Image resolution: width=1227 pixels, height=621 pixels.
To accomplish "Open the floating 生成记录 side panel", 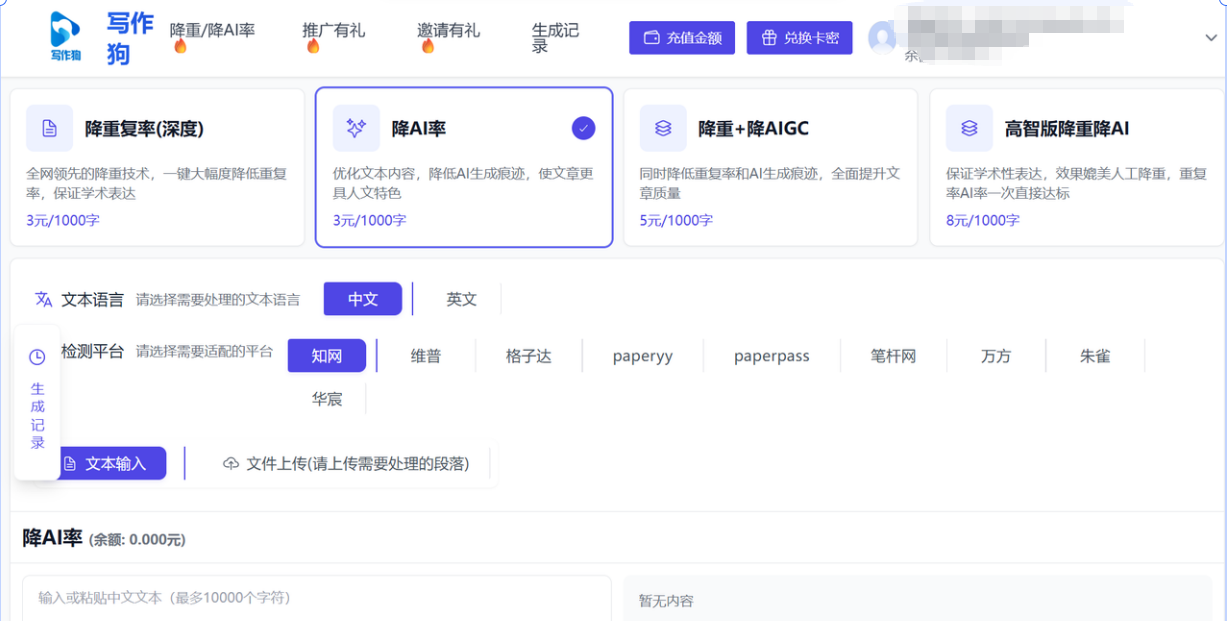I will (37, 402).
